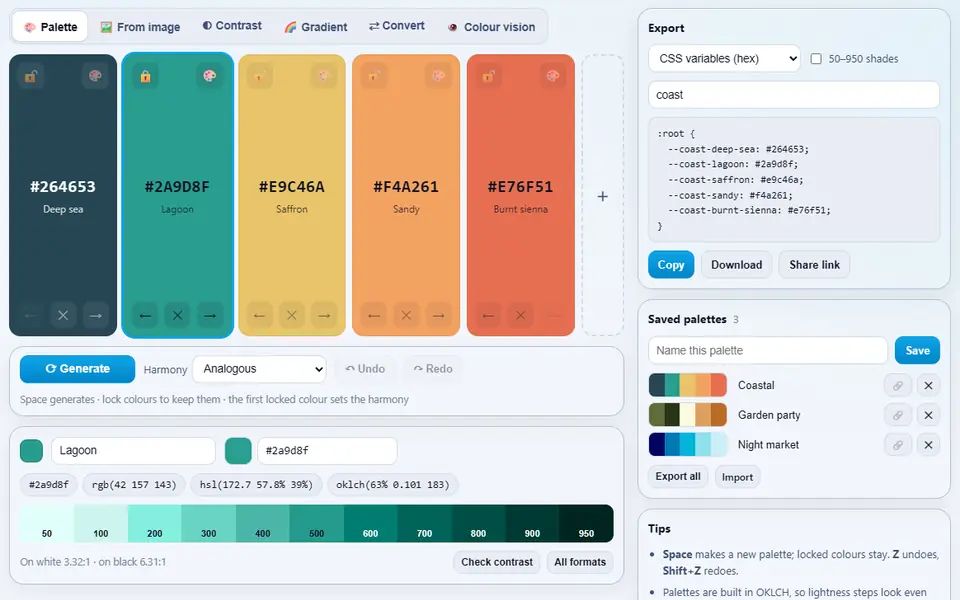The image size is (960, 600).
Task: Open colour picker palette icon on Burnt sienna card
Action: tap(553, 76)
